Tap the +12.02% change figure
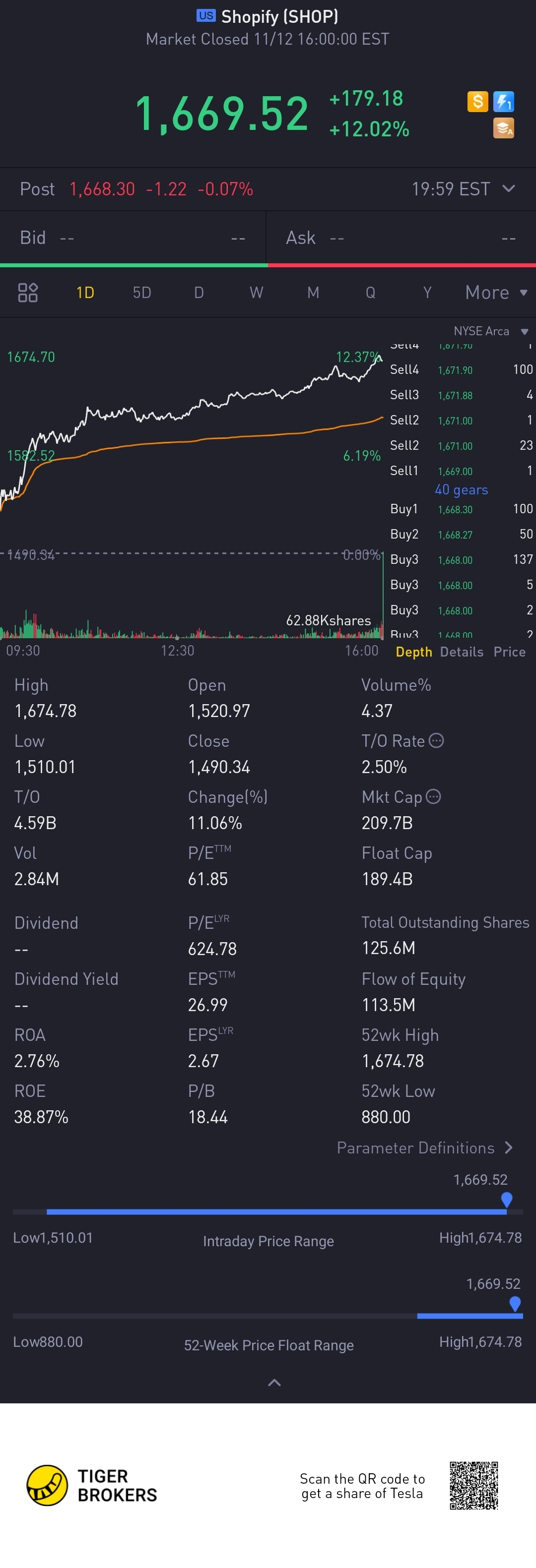This screenshot has width=536, height=1568. (x=369, y=129)
